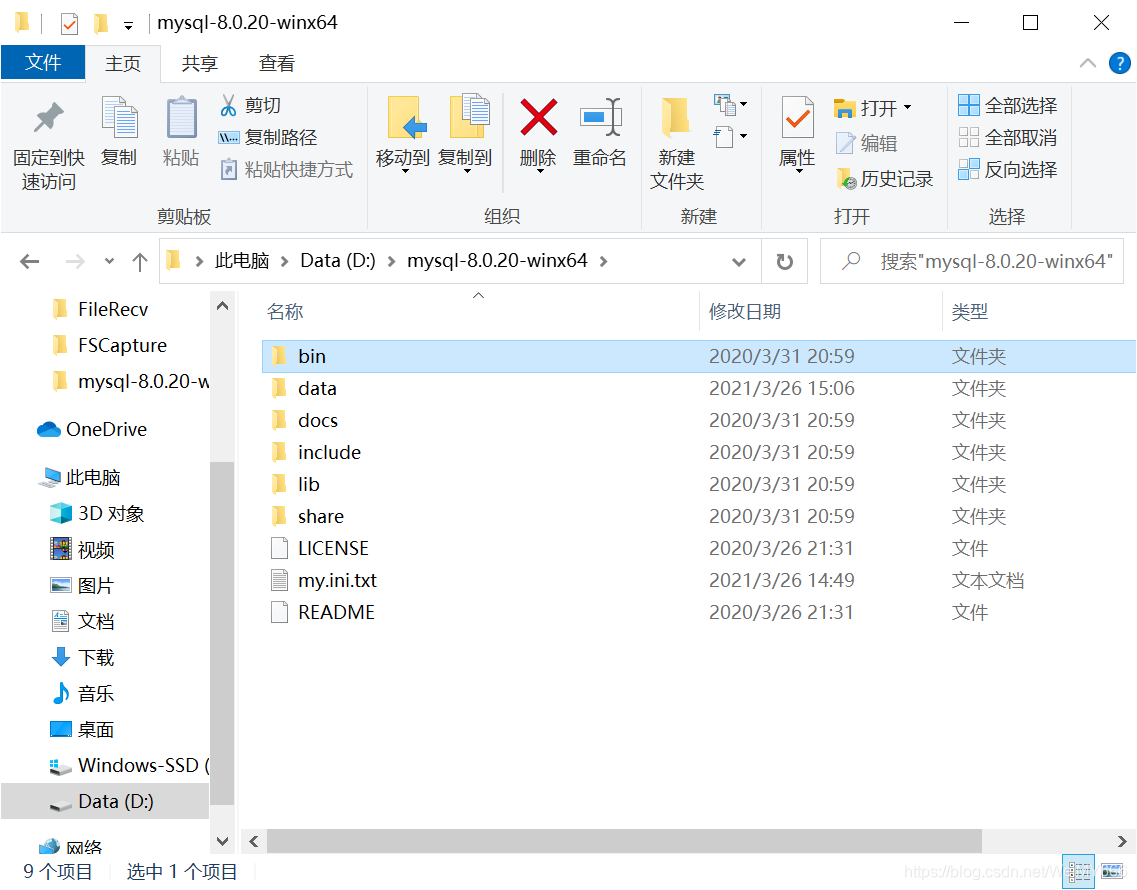1137x890 pixels.
Task: Open the Copy To button
Action: point(466,133)
